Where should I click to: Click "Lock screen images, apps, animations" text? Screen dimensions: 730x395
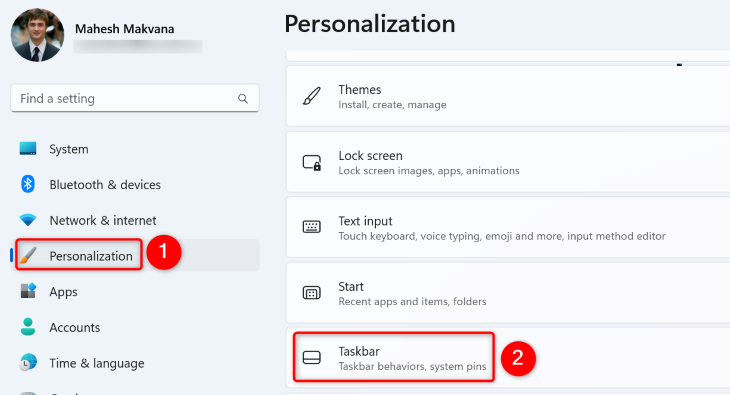429,171
